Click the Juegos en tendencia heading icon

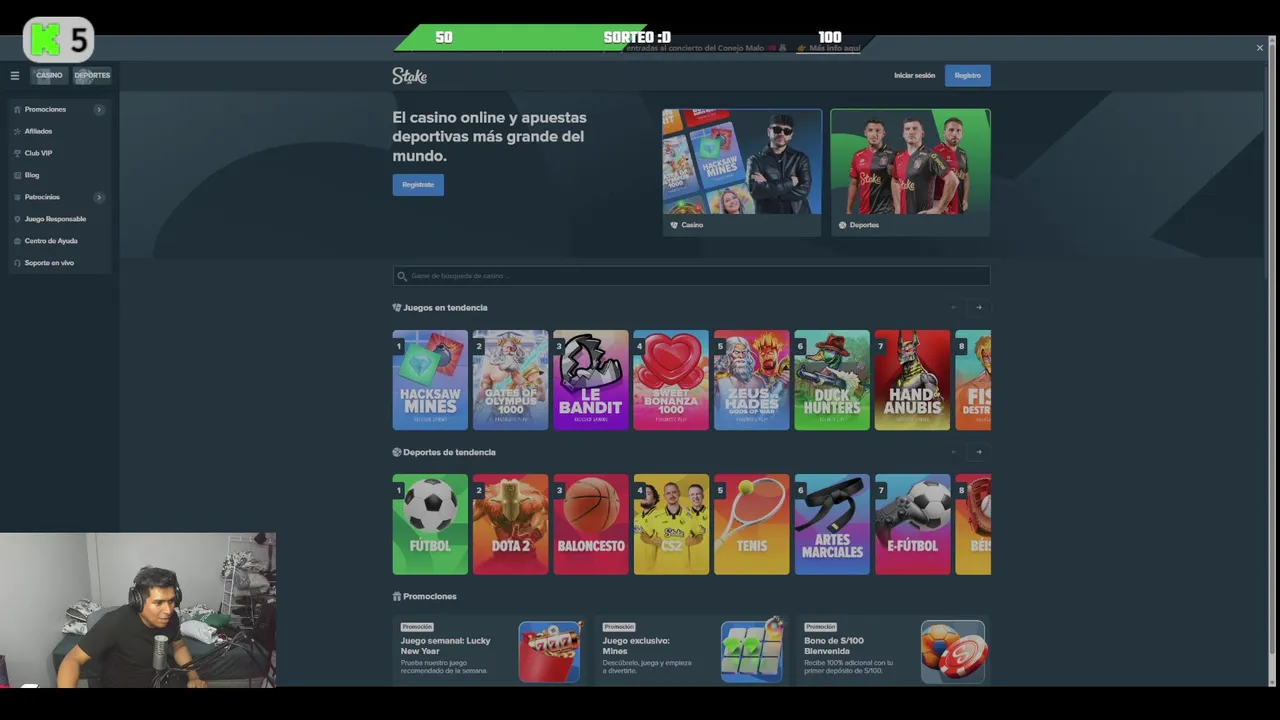click(x=397, y=307)
